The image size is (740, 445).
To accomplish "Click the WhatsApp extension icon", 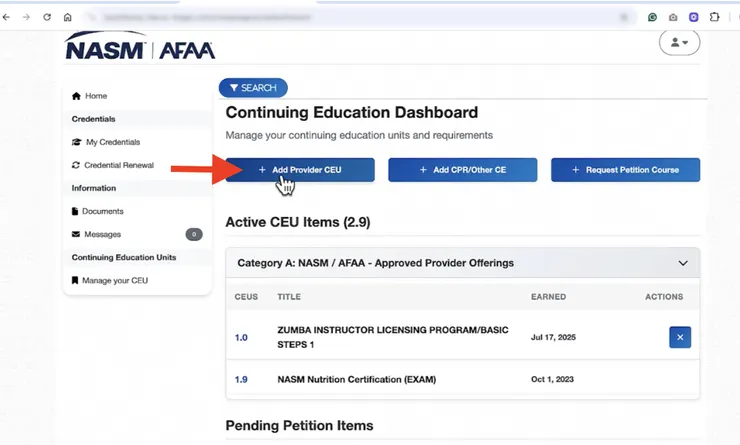I will pos(653,17).
